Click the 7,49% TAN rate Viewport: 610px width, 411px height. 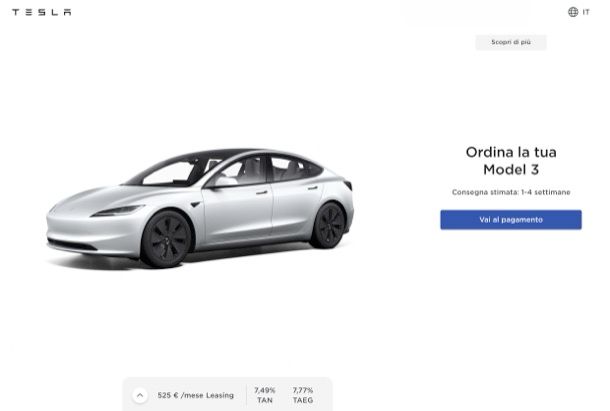(x=265, y=395)
